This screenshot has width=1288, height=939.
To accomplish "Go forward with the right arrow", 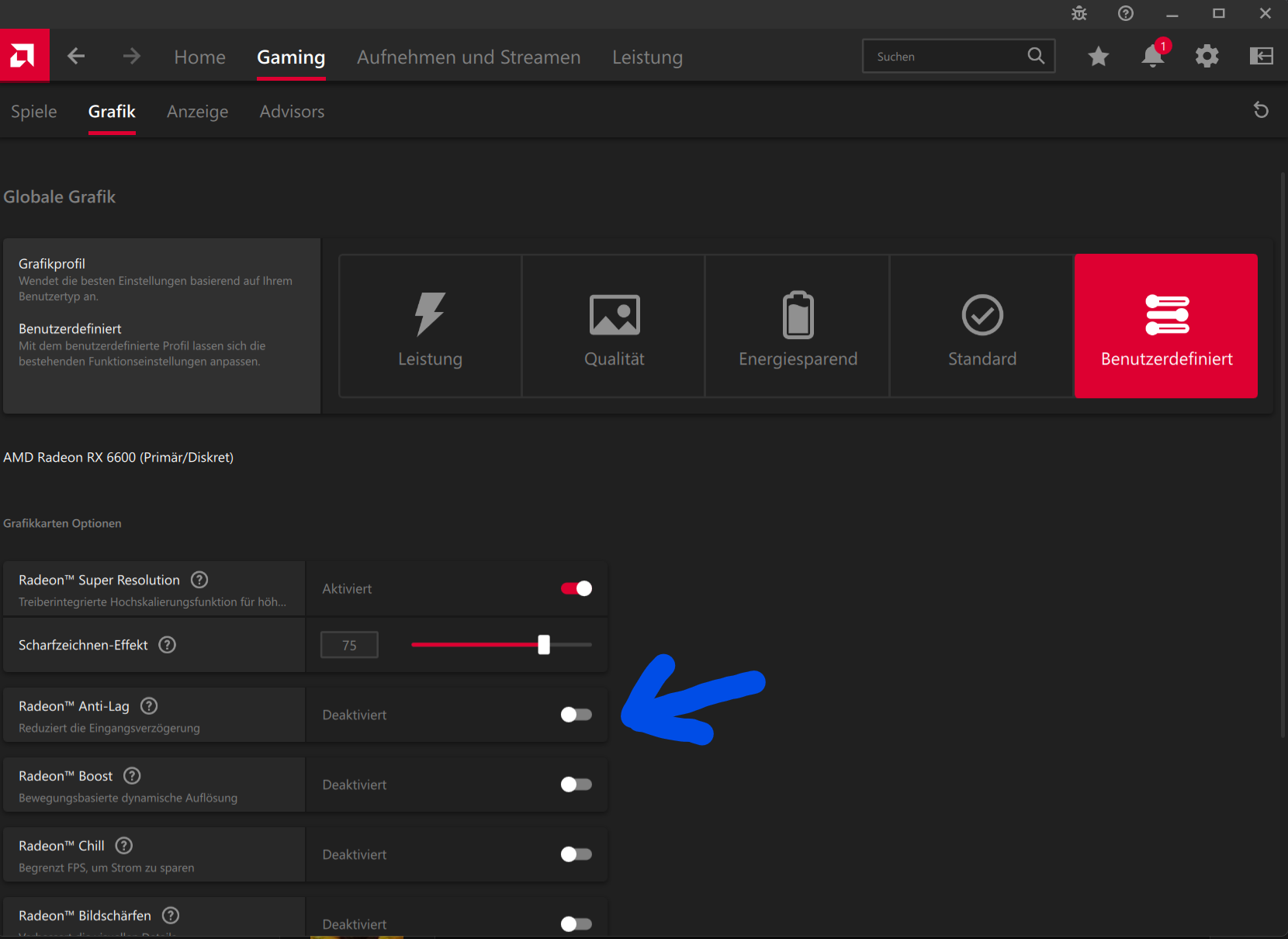I will pyautogui.click(x=132, y=56).
